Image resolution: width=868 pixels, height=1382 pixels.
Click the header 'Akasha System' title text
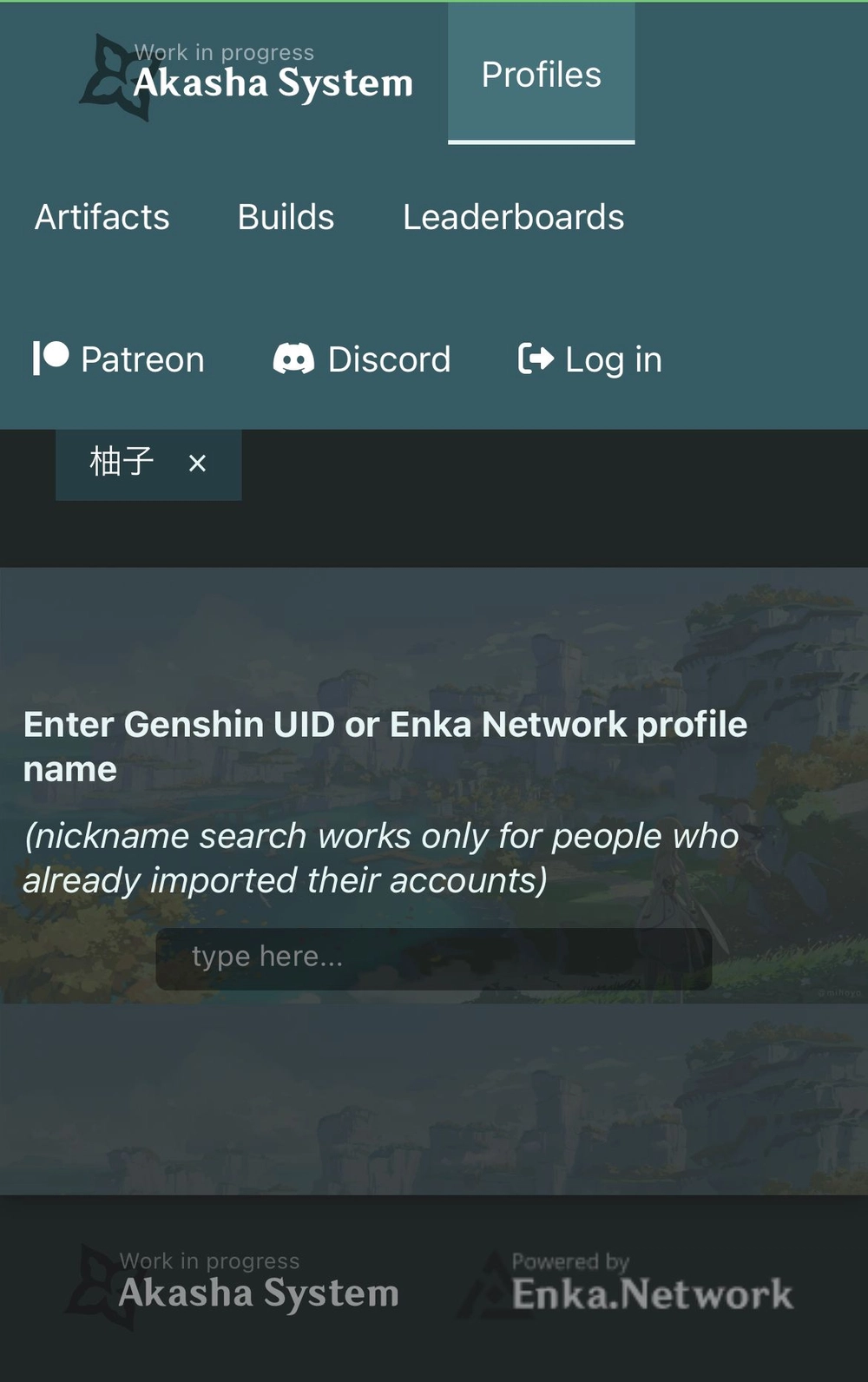(x=273, y=84)
